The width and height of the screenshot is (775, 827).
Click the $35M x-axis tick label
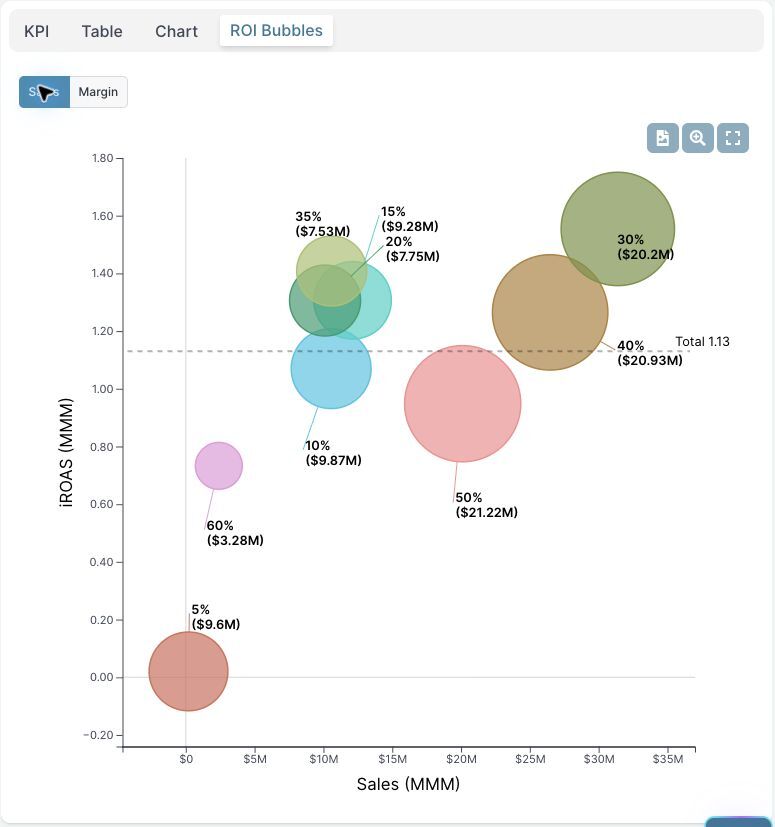pyautogui.click(x=667, y=759)
